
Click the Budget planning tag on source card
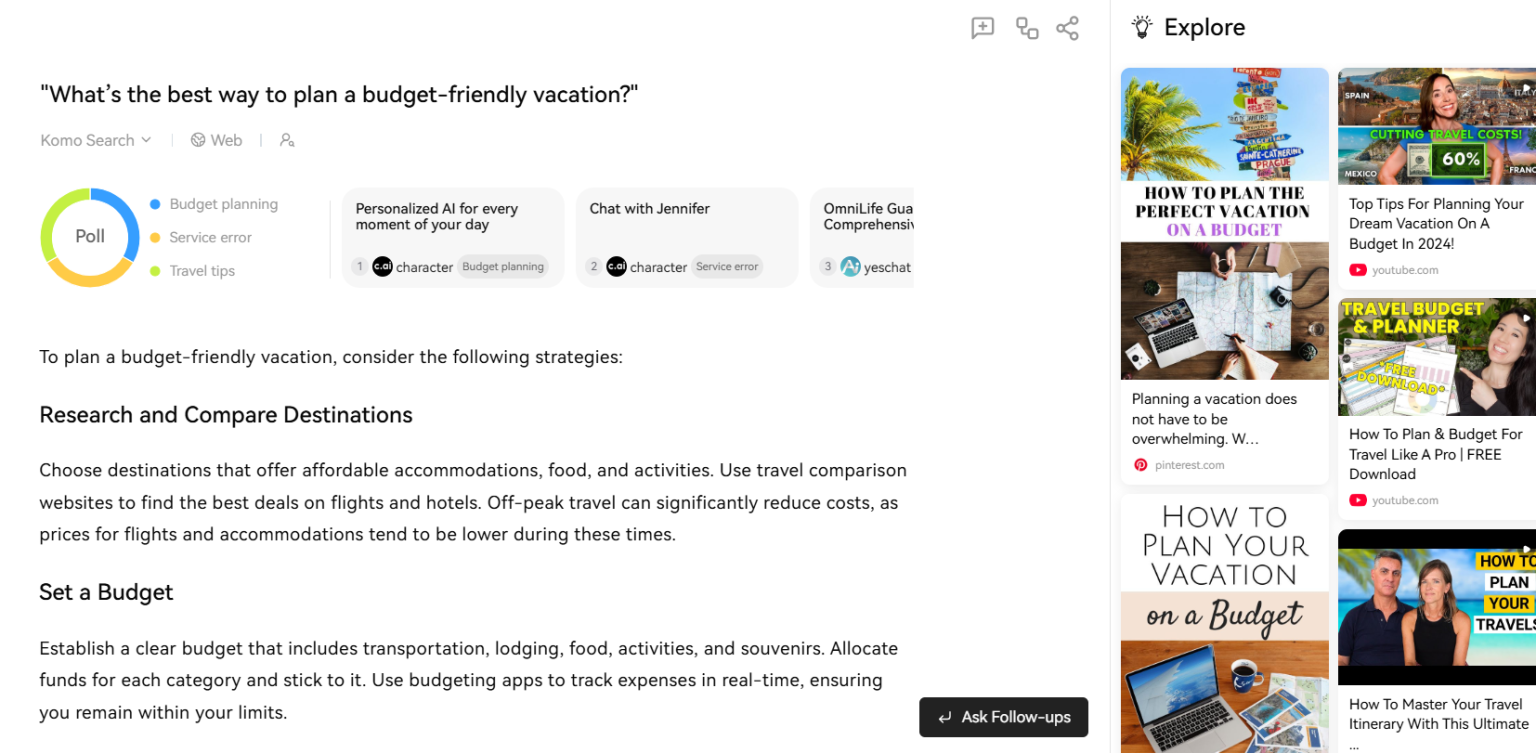pyautogui.click(x=503, y=267)
